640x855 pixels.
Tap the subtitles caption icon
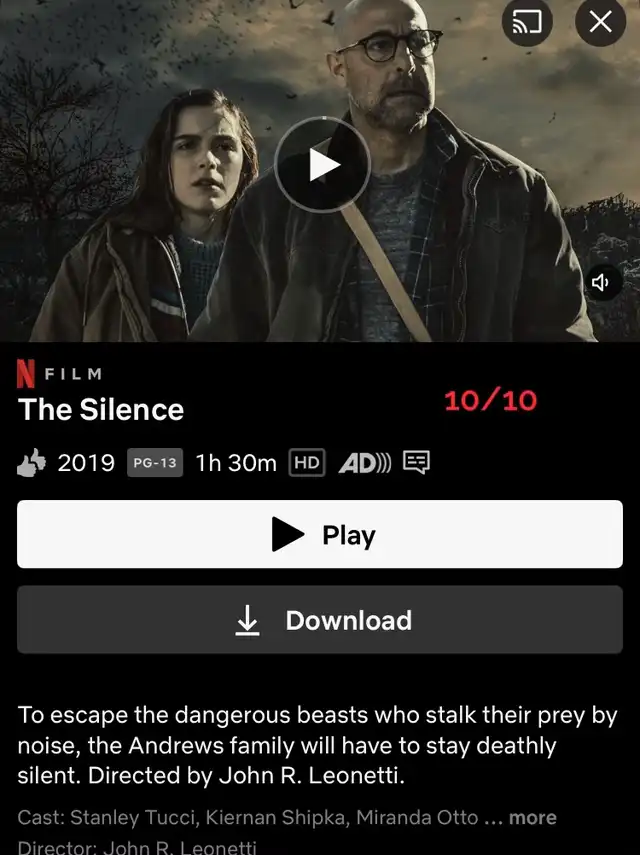point(416,462)
